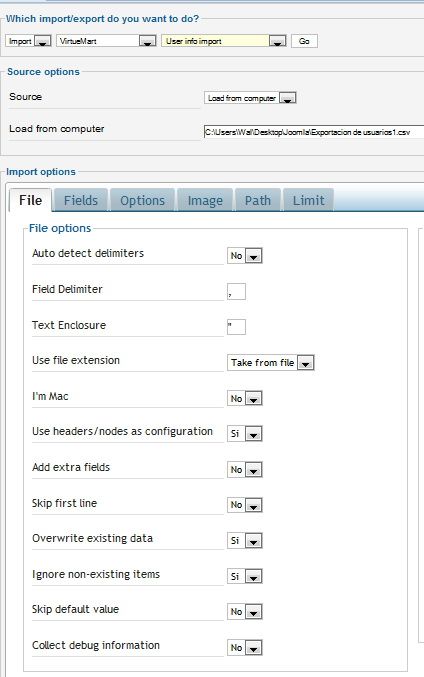Image resolution: width=424 pixels, height=677 pixels.
Task: Select the Limit tab
Action: coord(308,200)
